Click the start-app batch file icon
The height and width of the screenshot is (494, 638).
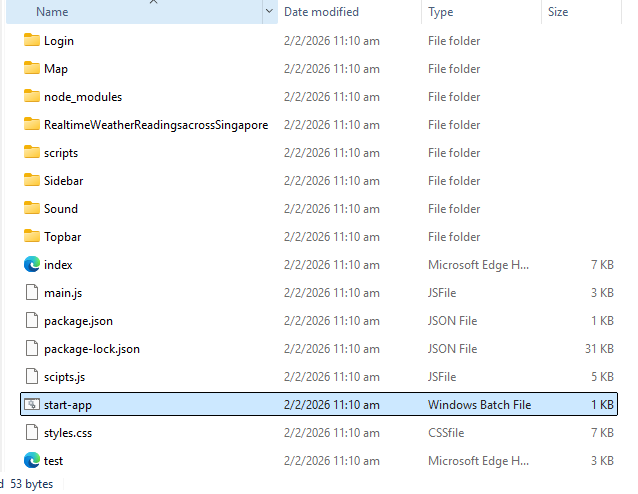[x=32, y=404]
